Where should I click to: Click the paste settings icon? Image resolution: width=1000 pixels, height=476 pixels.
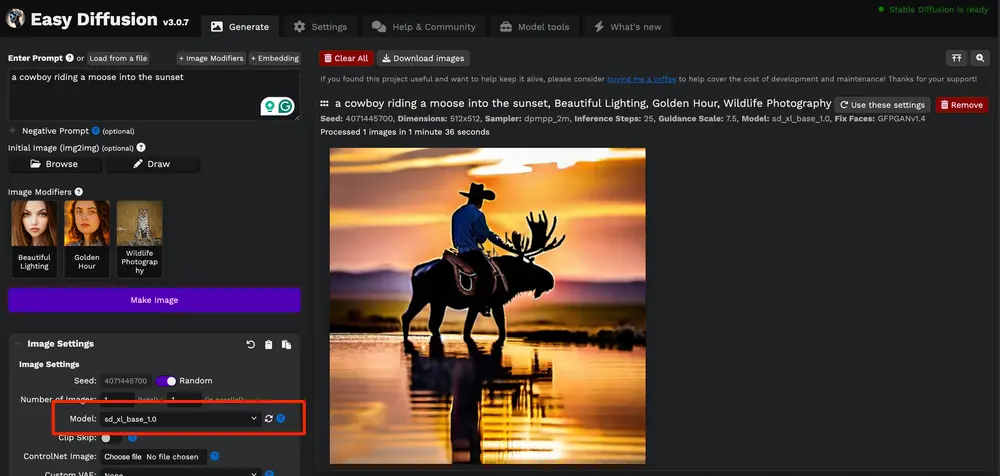click(x=286, y=345)
